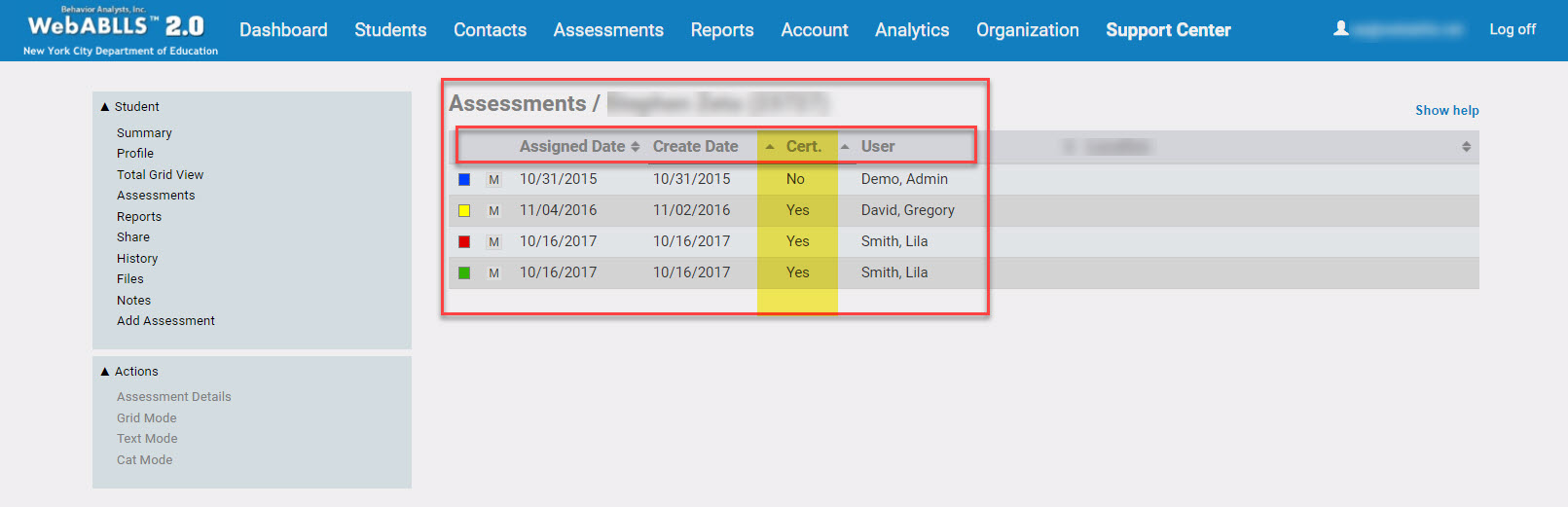Click the Show help link
The image size is (1568, 507).
1446,111
